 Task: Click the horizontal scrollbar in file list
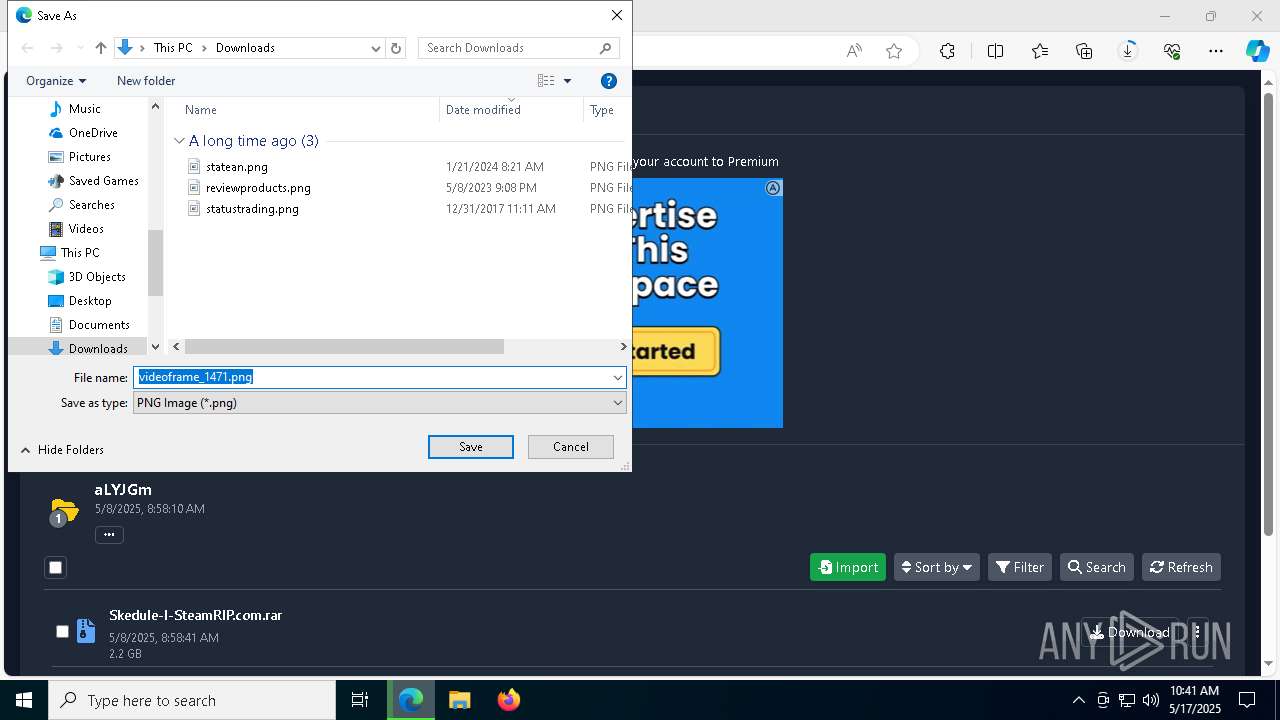(345, 347)
